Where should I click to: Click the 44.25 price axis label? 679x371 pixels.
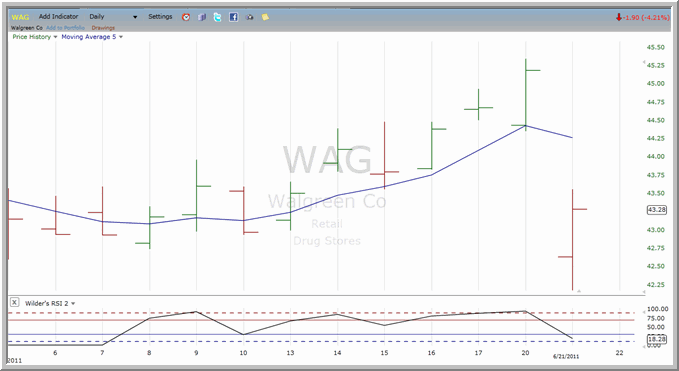(x=656, y=139)
